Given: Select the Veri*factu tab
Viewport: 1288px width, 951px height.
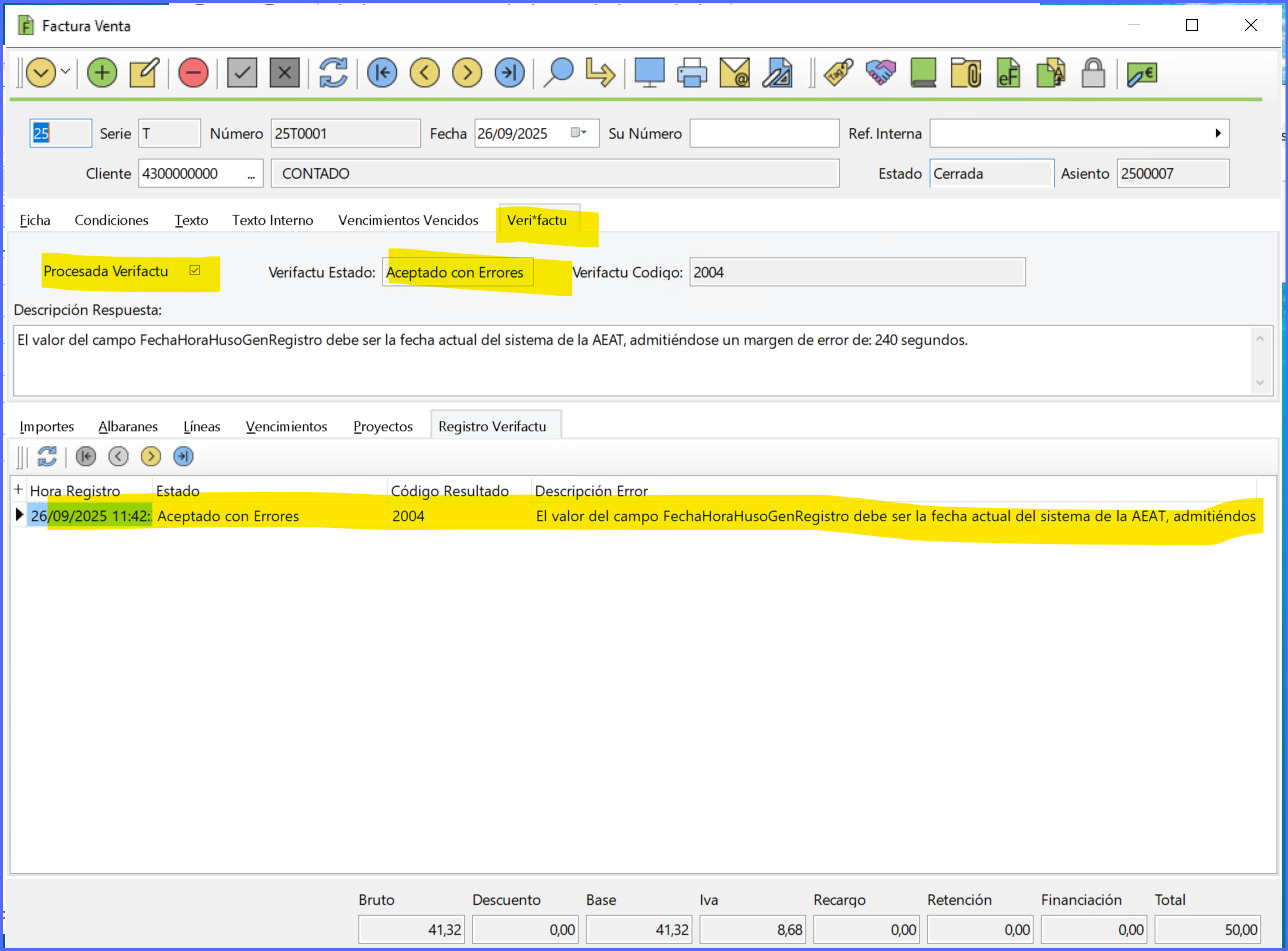Looking at the screenshot, I should coord(537,220).
